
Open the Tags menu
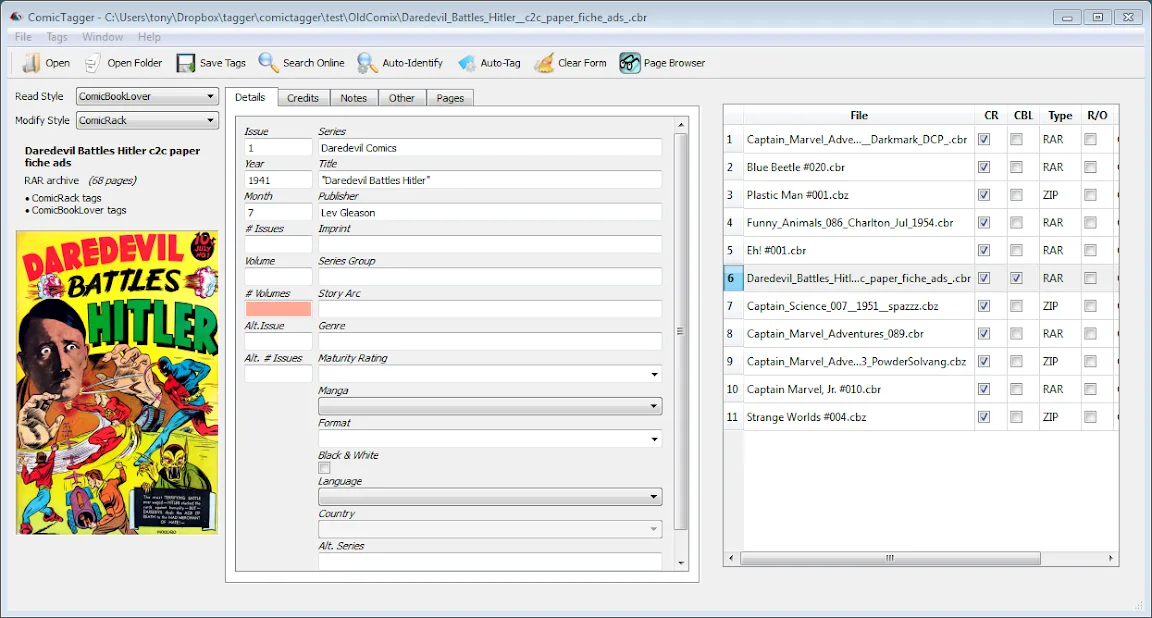57,37
